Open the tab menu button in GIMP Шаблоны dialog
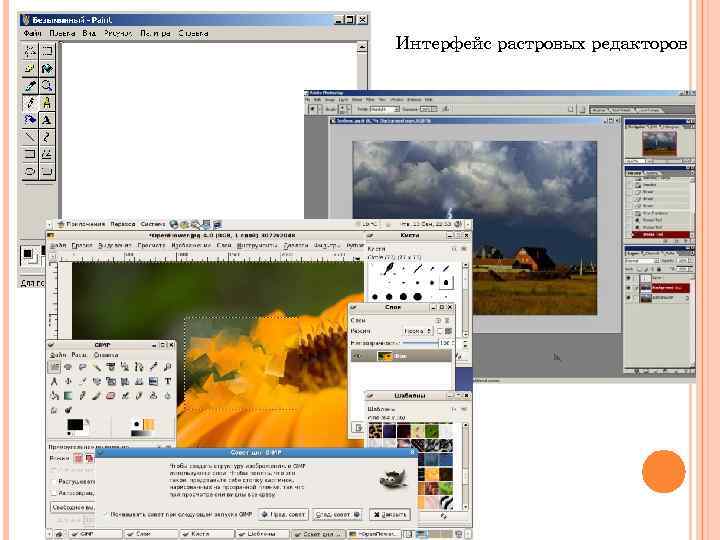Viewport: 720px width, 540px height. coord(454,408)
